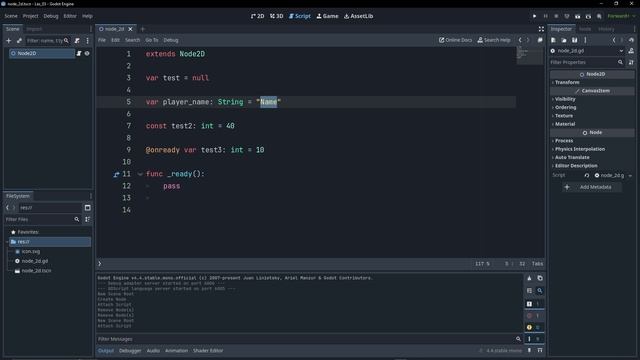Float the script editor window
Image resolution: width=640 pixels, height=360 pixels.
(x=540, y=40)
